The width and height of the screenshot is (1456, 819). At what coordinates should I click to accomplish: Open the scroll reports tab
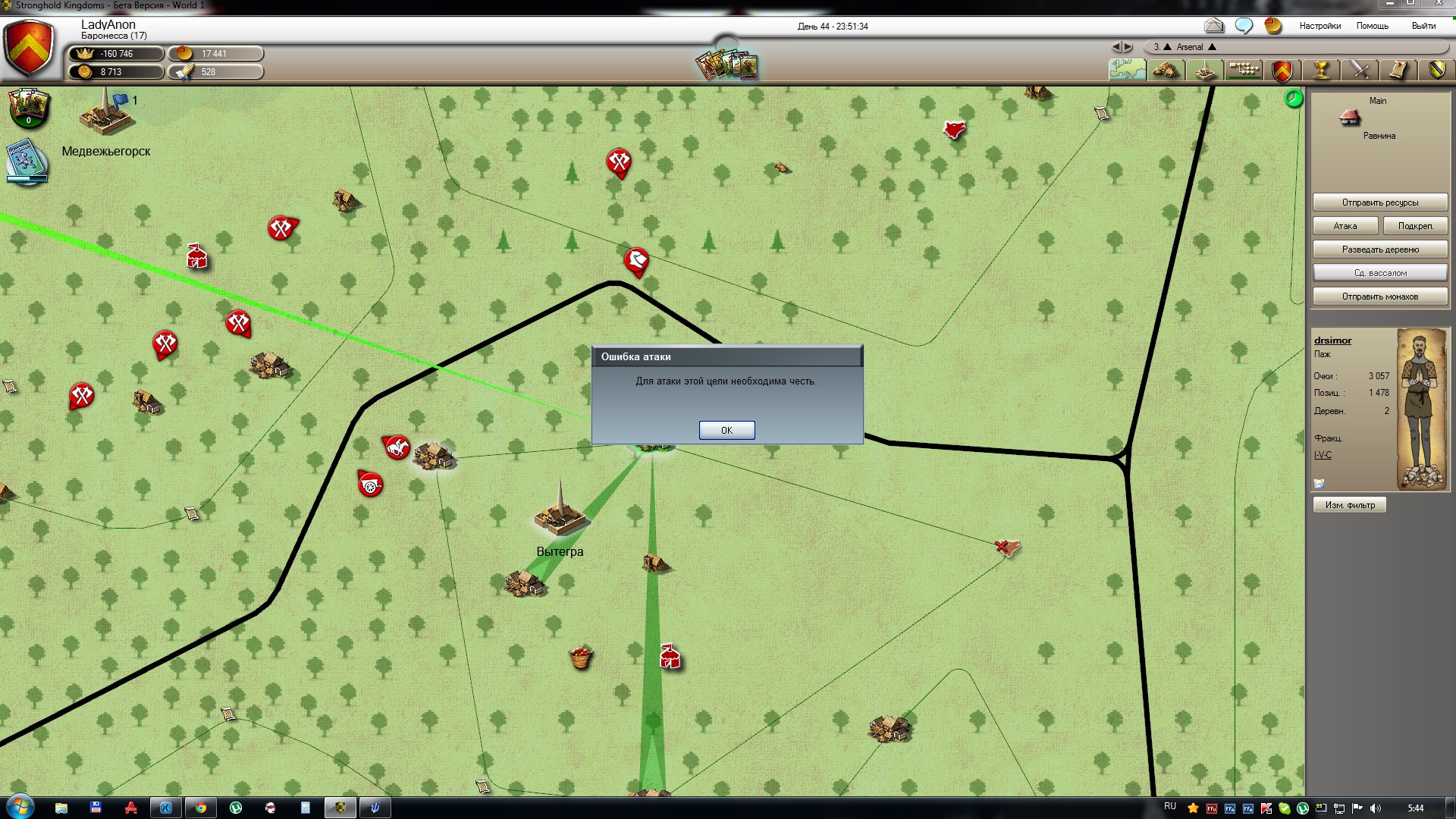click(x=1398, y=71)
